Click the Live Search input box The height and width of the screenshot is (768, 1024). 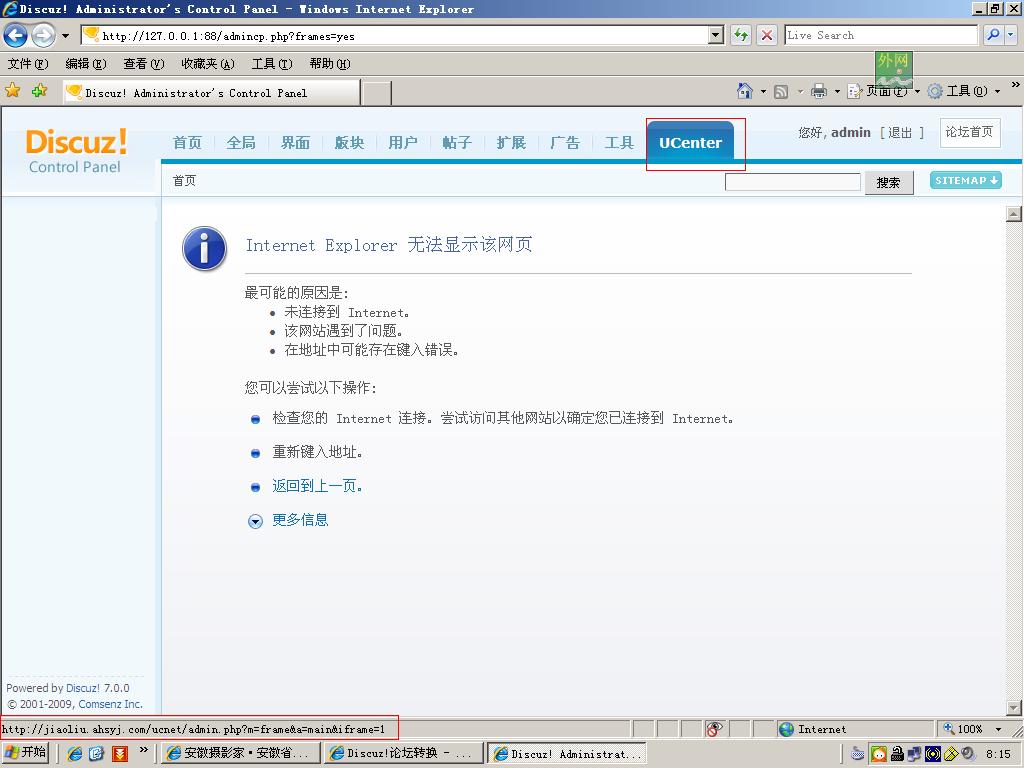click(881, 35)
